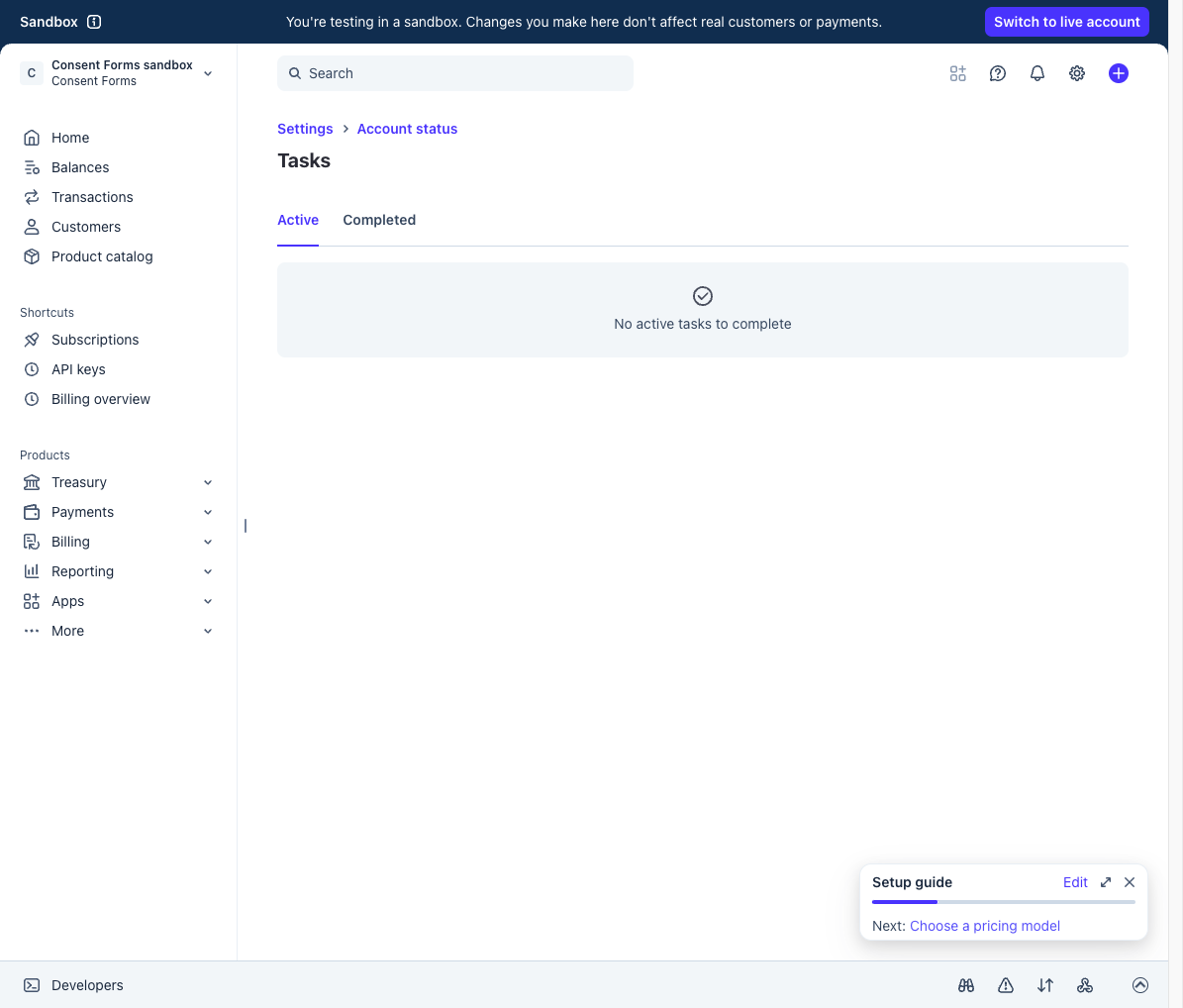Click the binoculars icon in bottom bar
The height and width of the screenshot is (1008, 1183).
(x=966, y=985)
